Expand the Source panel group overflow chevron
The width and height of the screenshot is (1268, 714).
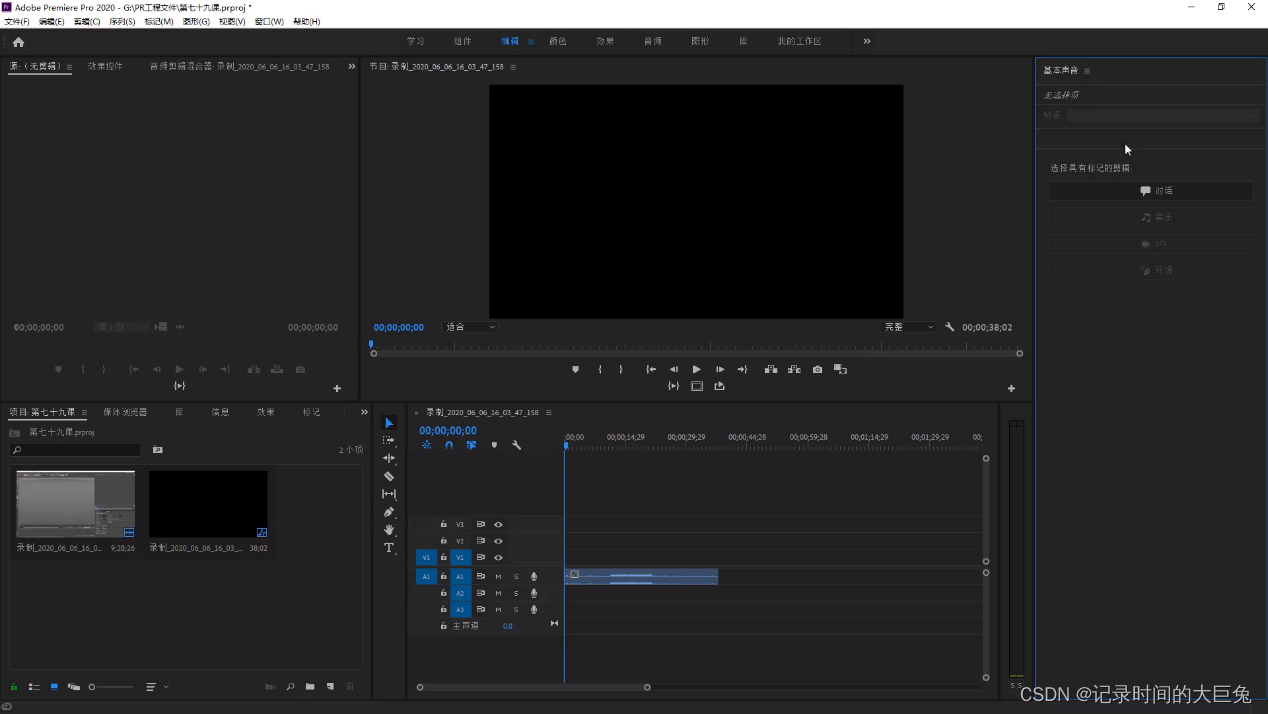tap(351, 66)
